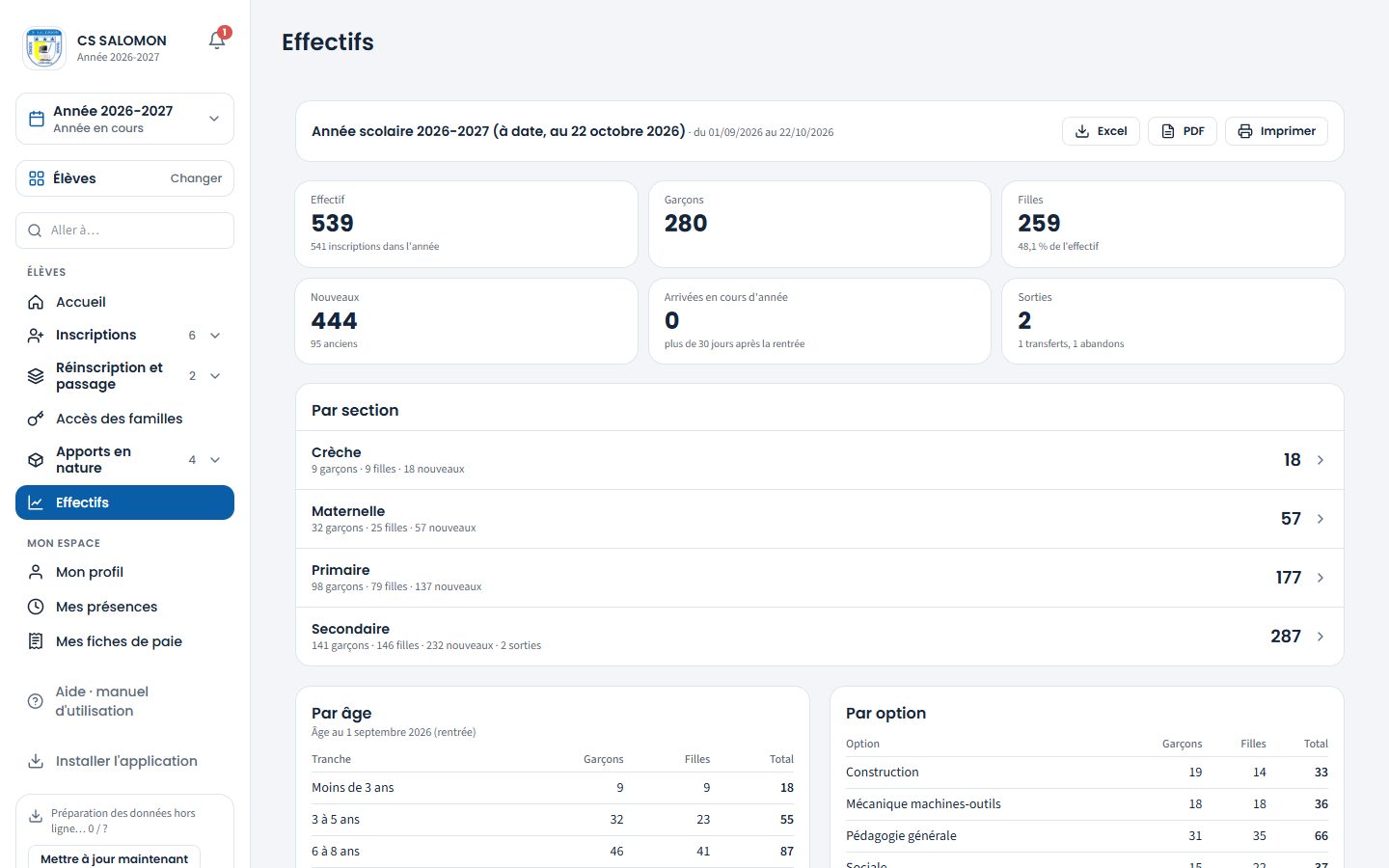Screen dimensions: 1389x868
Task: Go to Accueil in the sidebar
Action: (124, 302)
